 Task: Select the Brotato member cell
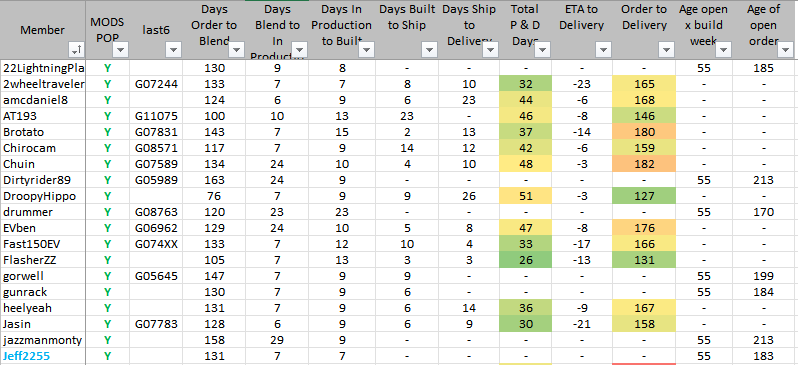(x=43, y=132)
